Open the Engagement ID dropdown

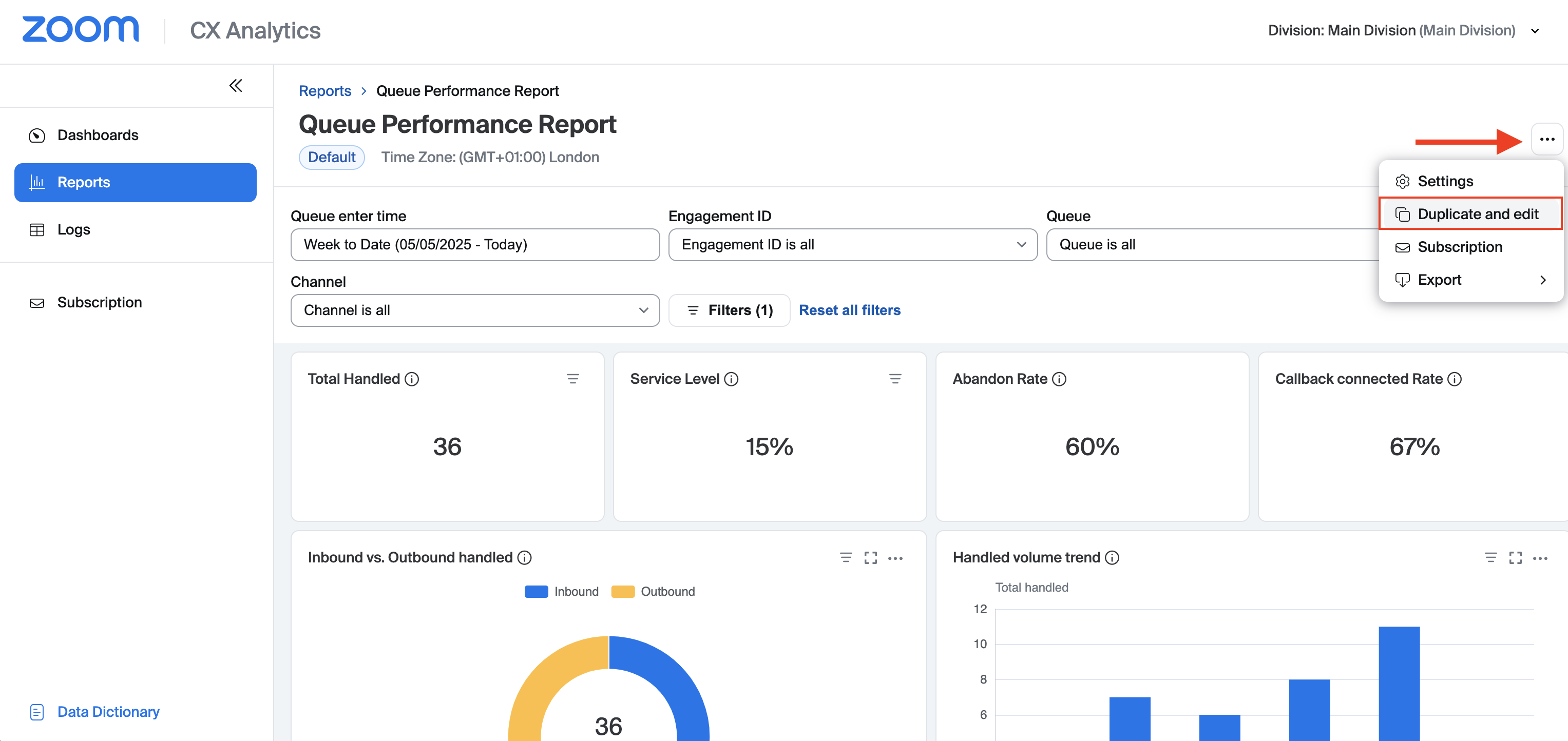[852, 245]
